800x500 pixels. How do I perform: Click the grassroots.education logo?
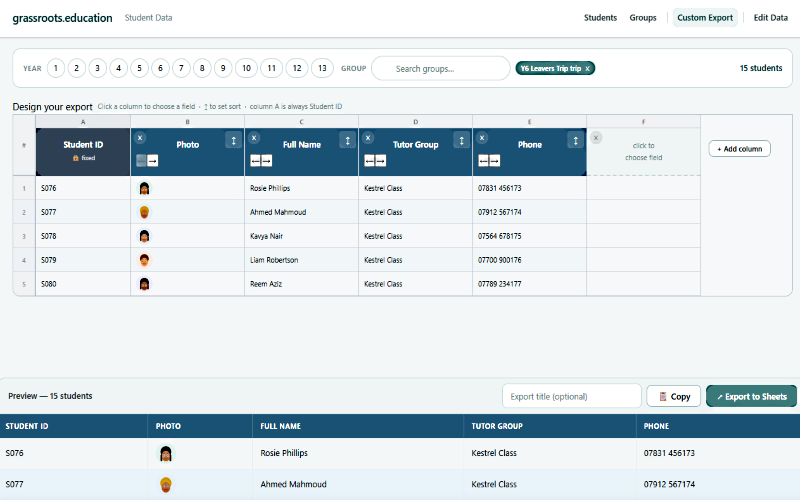(x=62, y=18)
